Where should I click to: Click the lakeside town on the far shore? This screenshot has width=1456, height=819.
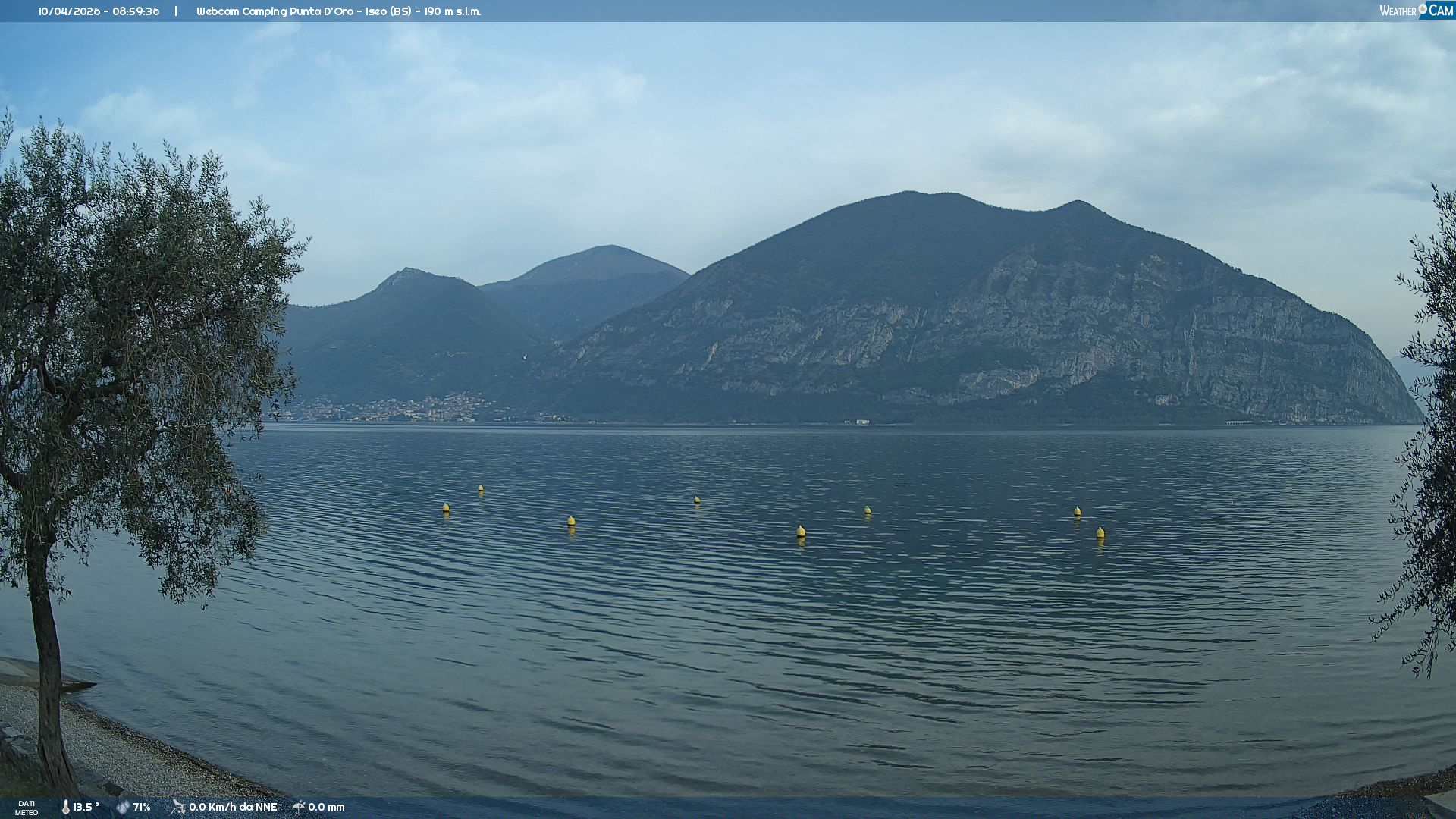[x=409, y=409]
